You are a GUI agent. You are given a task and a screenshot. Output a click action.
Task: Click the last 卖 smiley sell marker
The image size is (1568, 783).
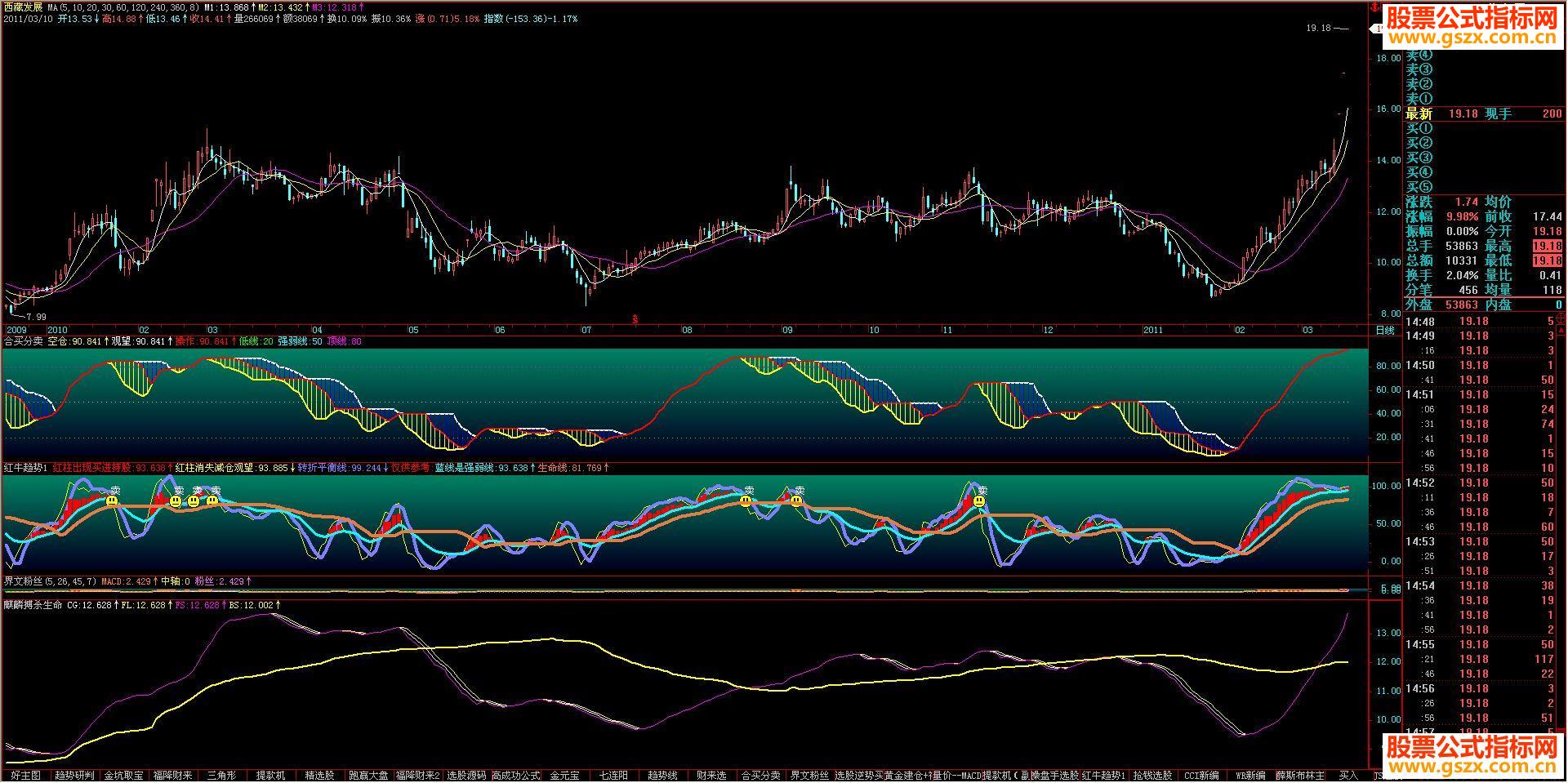(x=979, y=500)
